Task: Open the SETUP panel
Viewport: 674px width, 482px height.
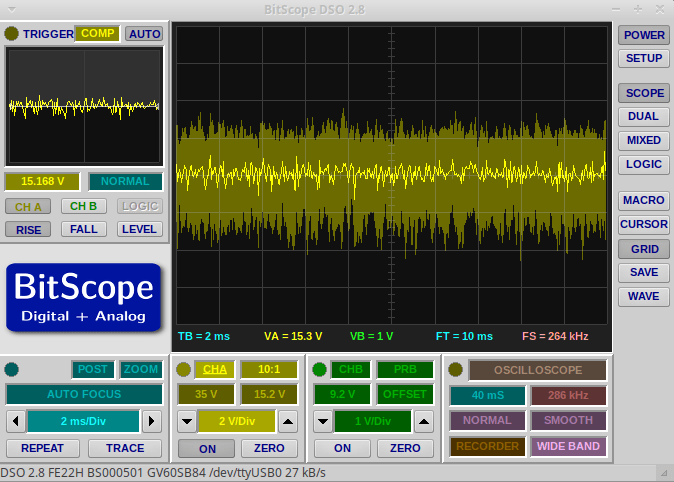Action: [644, 58]
